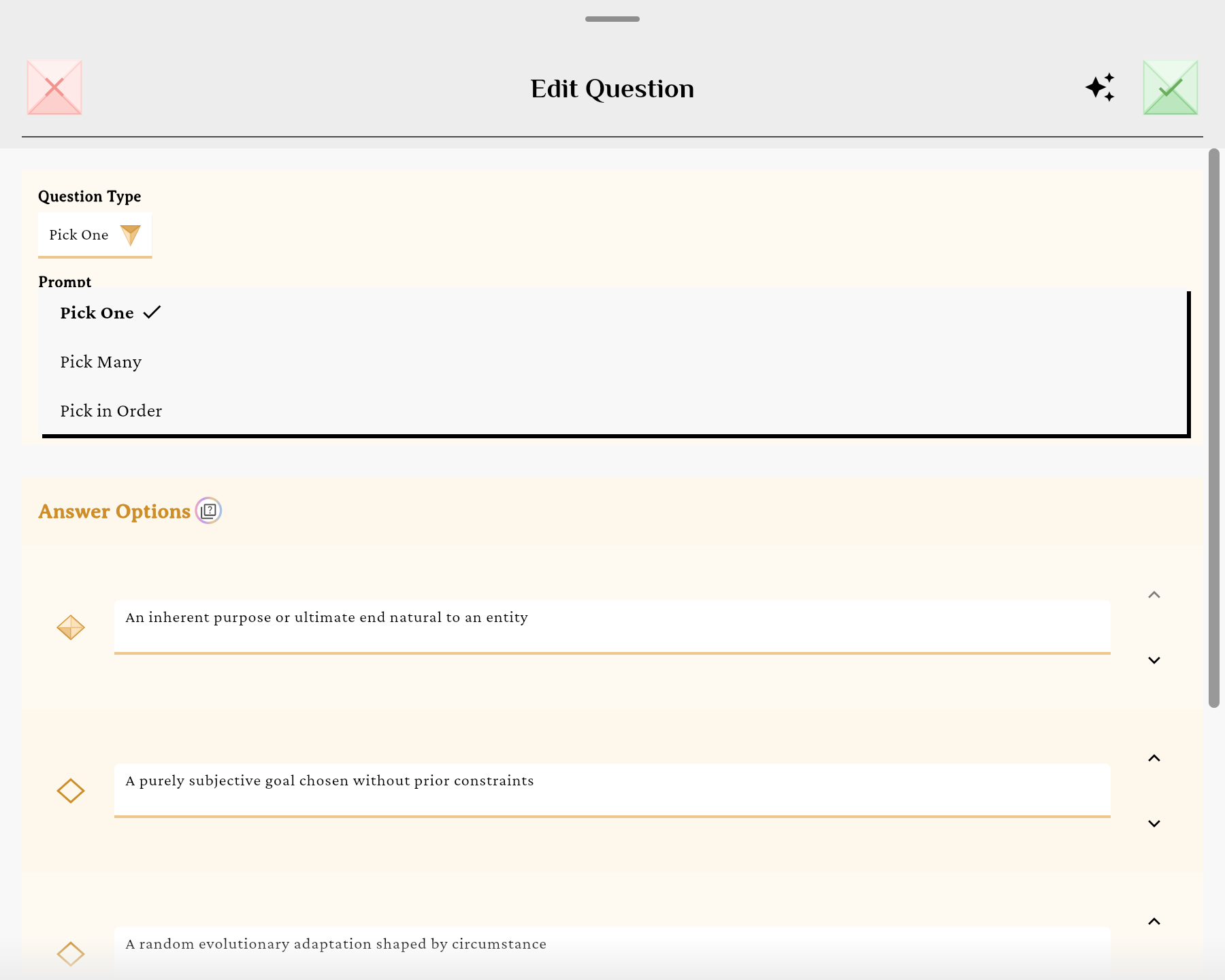Click the sheet drag handle at top
This screenshot has width=1225, height=980.
(x=612, y=19)
